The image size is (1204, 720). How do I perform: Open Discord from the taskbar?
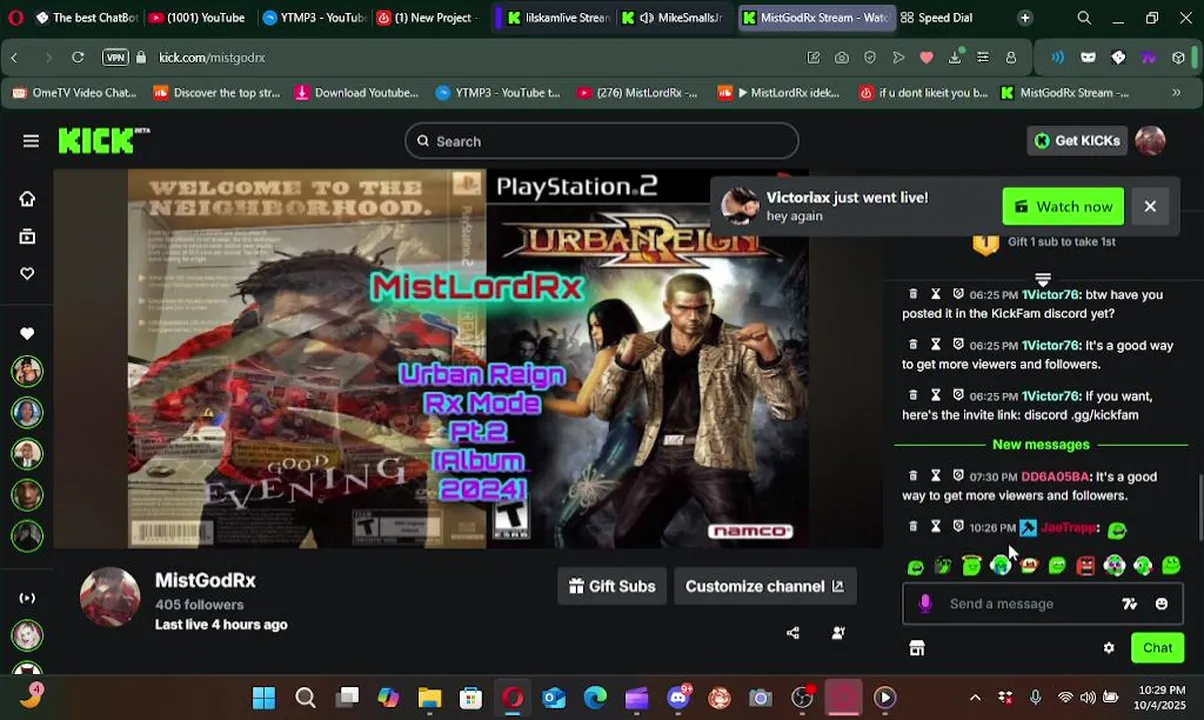click(x=678, y=698)
